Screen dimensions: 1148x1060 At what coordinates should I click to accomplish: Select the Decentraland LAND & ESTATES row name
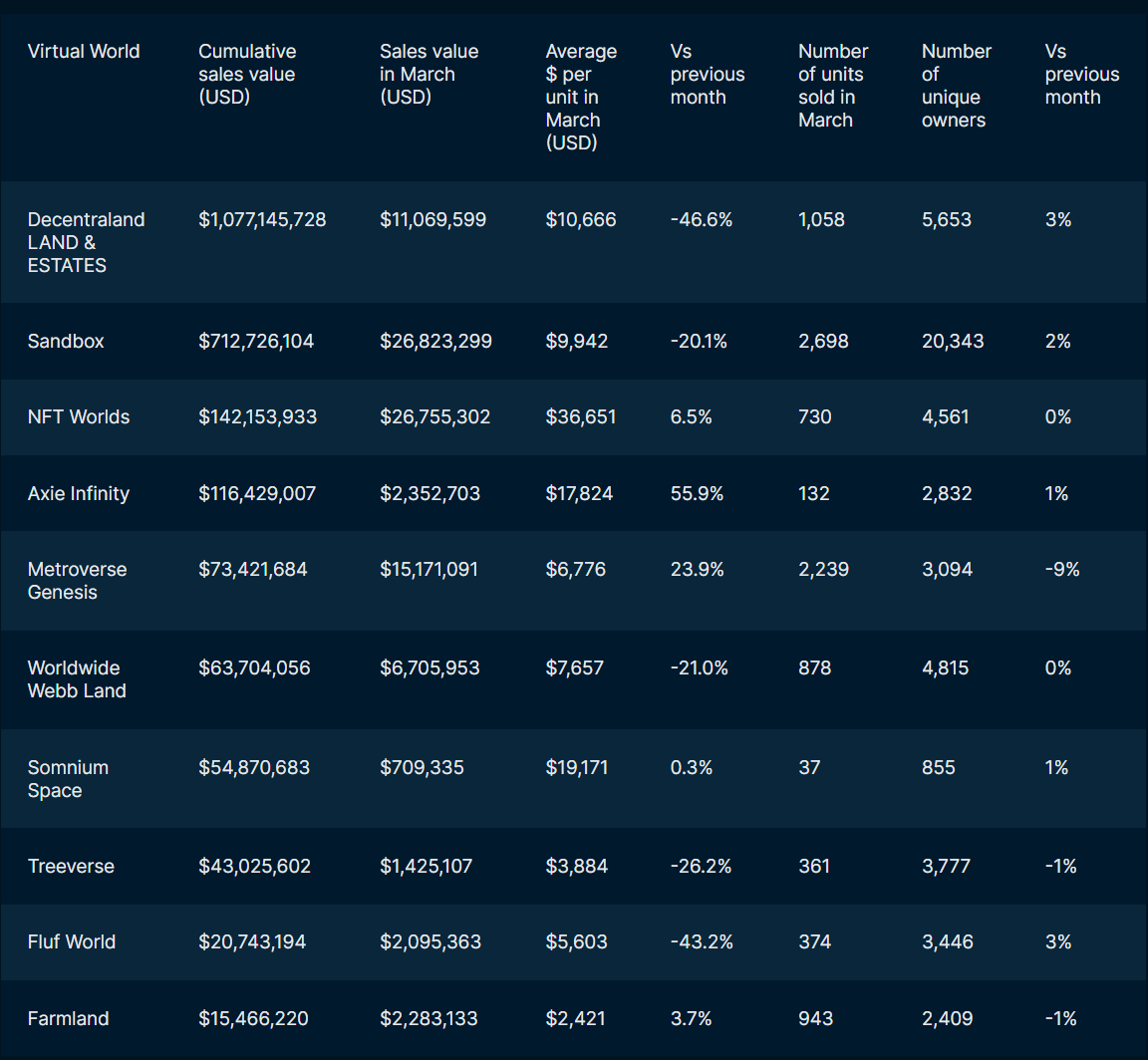(86, 242)
